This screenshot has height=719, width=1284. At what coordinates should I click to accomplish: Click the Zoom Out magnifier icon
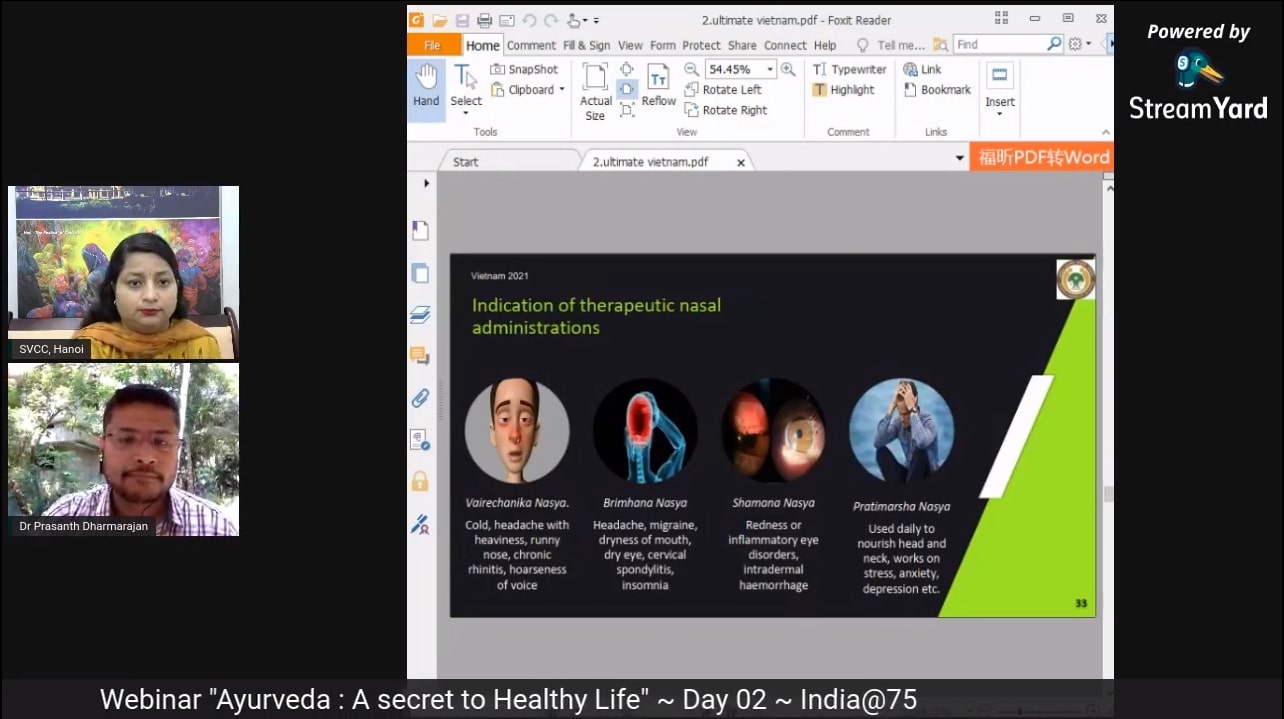click(x=691, y=69)
